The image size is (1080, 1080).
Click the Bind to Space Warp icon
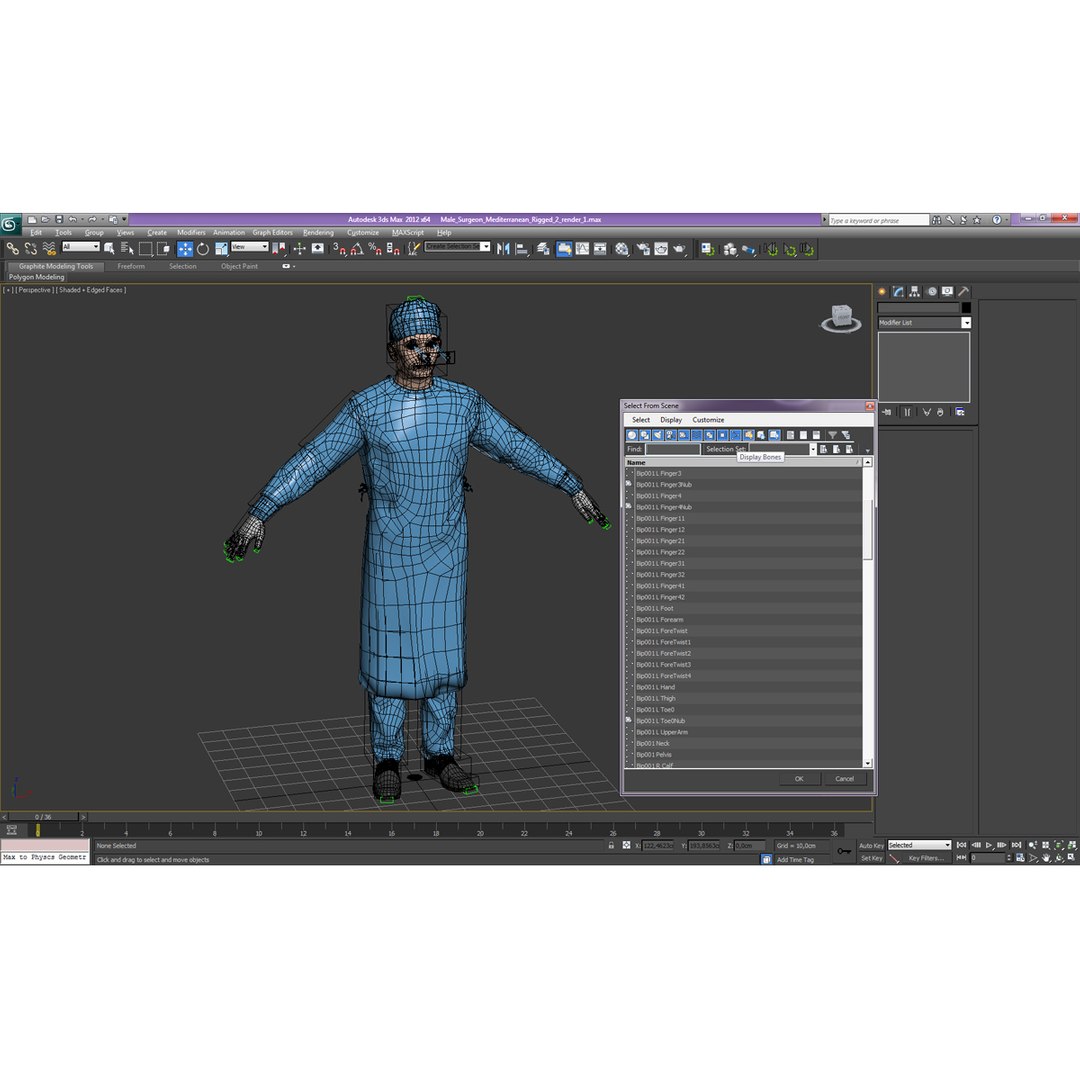49,249
